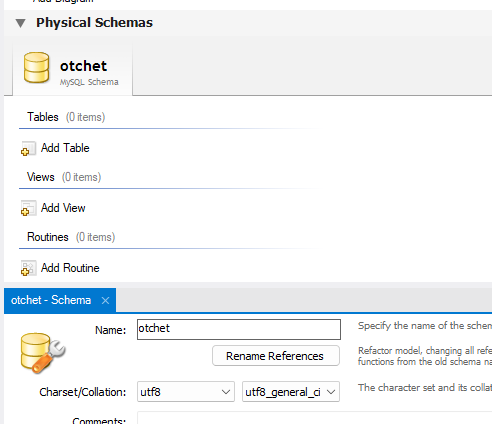Image resolution: width=492 pixels, height=424 pixels.
Task: Click the Rename References button
Action: tap(276, 356)
